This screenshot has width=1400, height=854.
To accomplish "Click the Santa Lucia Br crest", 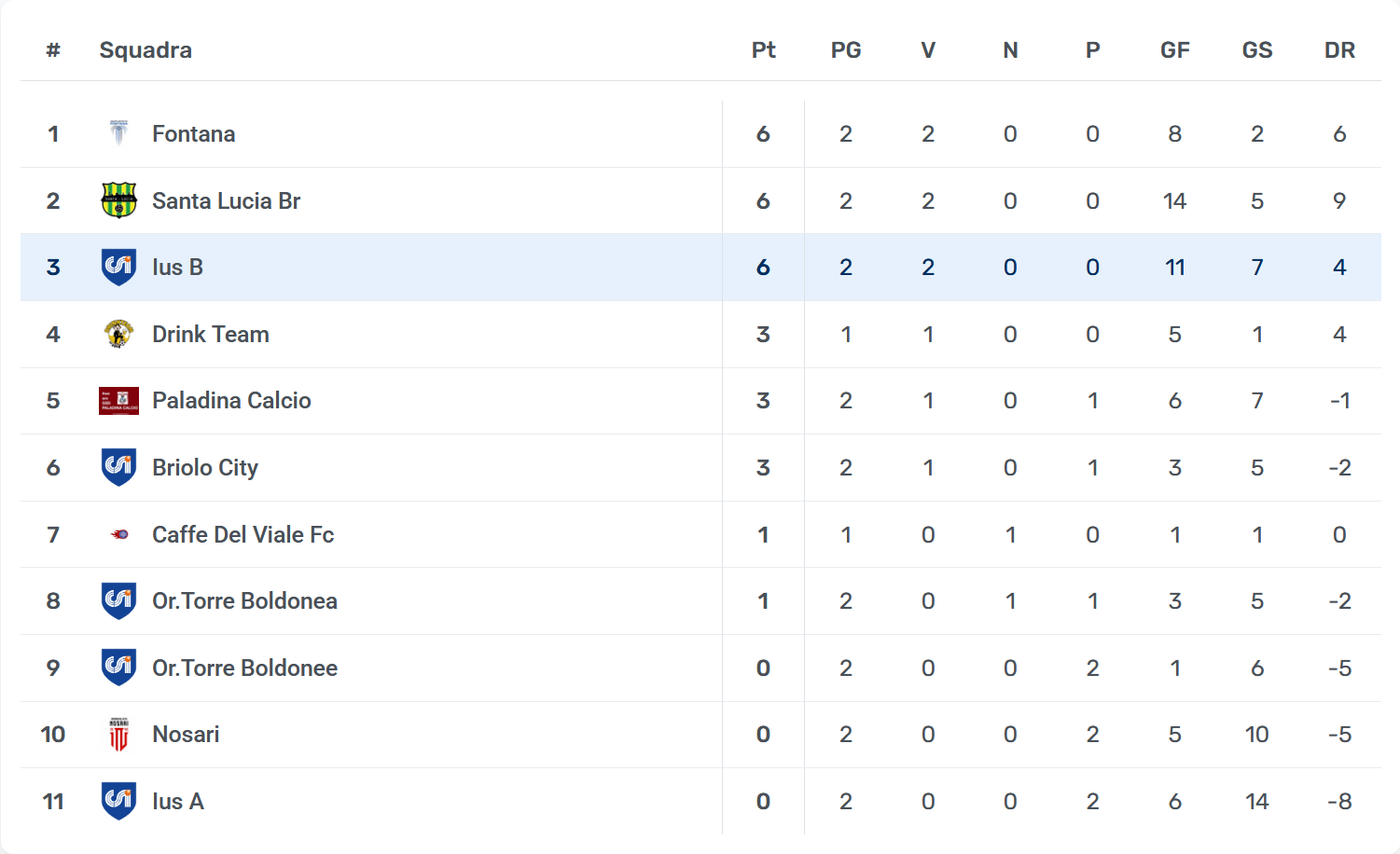I will [118, 200].
